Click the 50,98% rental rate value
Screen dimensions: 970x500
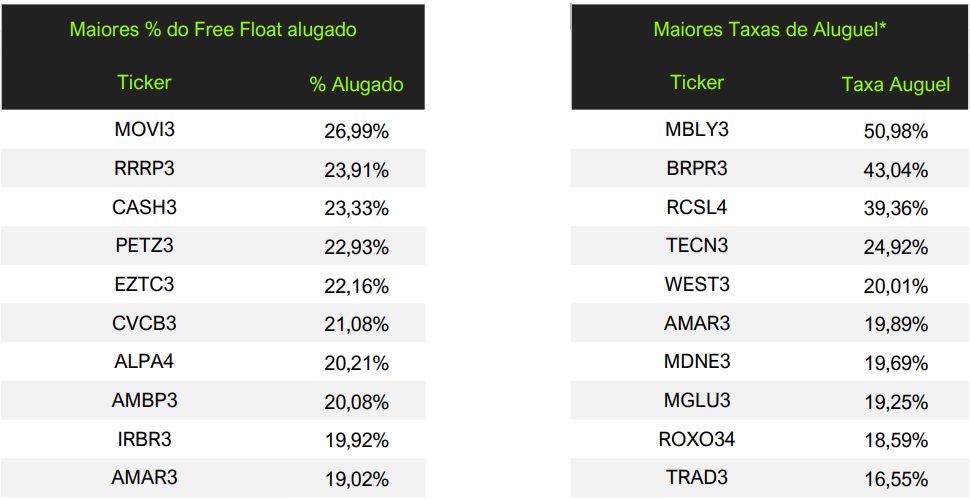[895, 131]
